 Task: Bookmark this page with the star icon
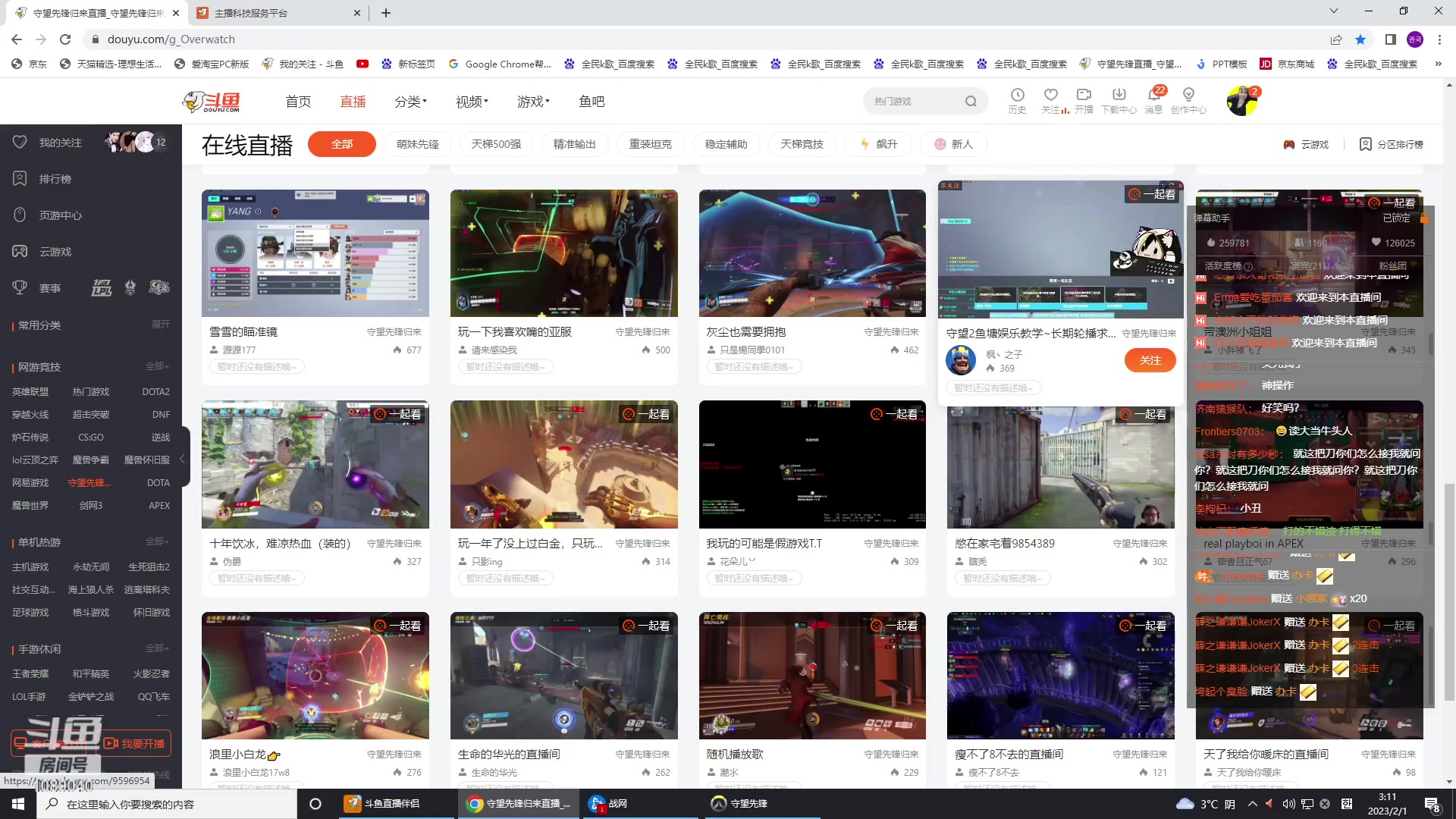click(x=1360, y=39)
